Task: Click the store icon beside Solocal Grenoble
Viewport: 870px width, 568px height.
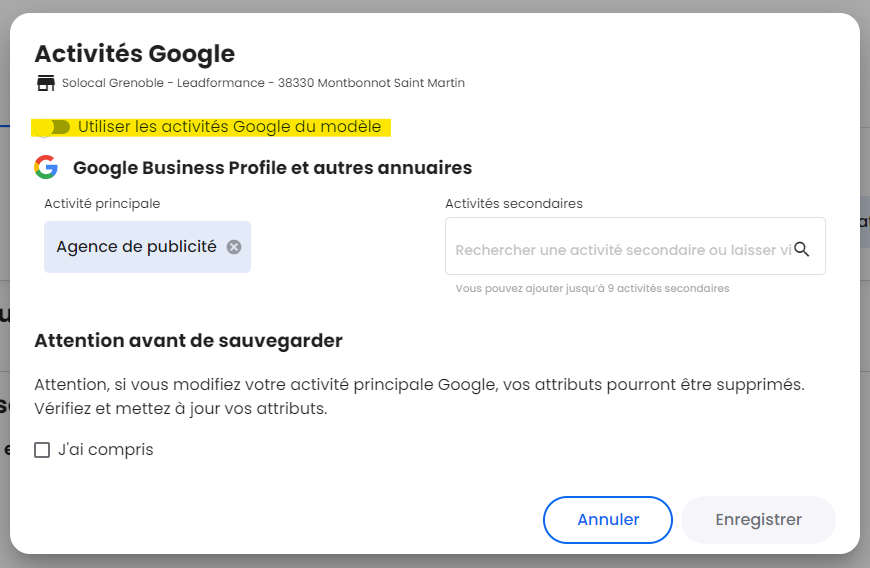Action: (46, 83)
